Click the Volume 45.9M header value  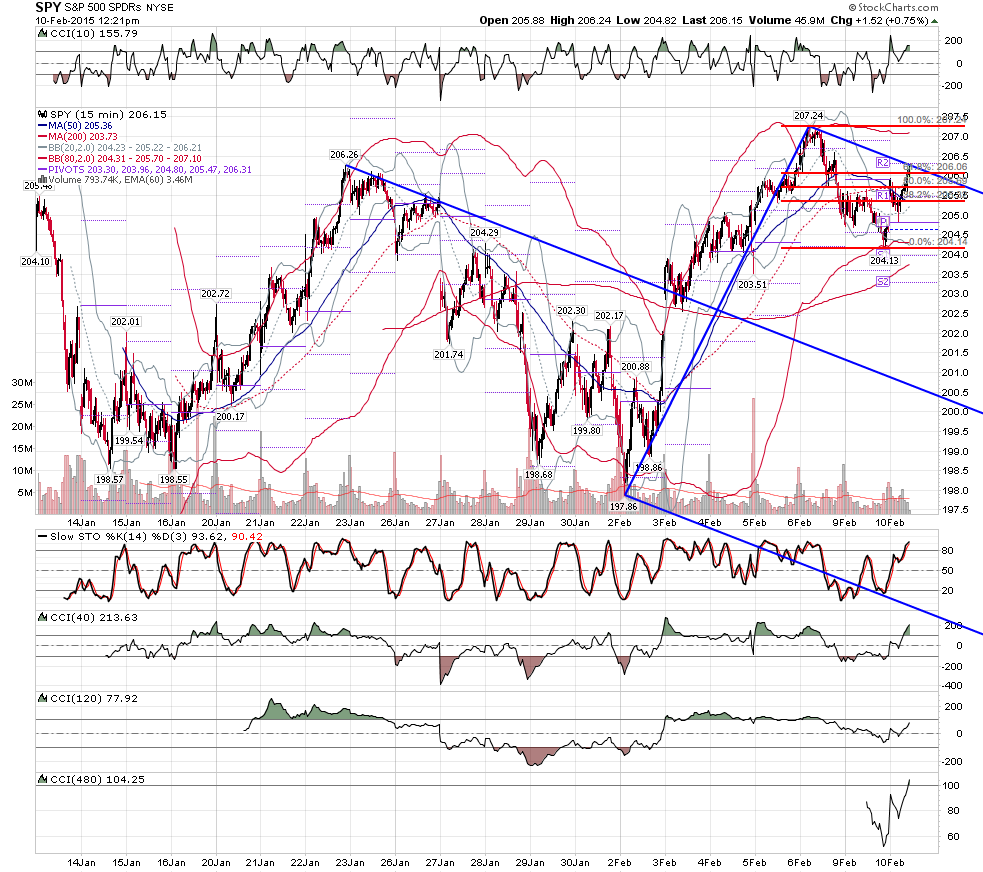click(x=787, y=20)
